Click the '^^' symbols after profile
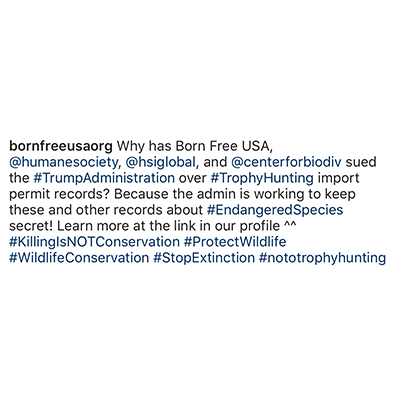The width and height of the screenshot is (400, 400). (x=290, y=224)
